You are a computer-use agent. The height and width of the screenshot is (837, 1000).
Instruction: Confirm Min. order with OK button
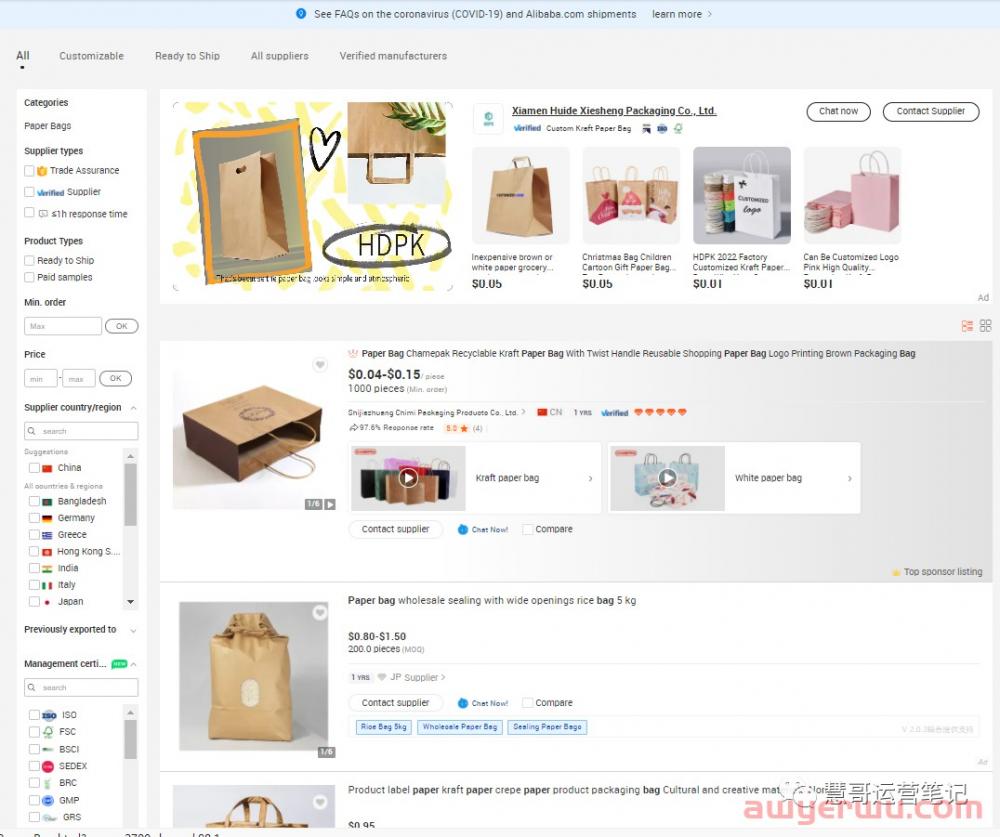pyautogui.click(x=121, y=326)
